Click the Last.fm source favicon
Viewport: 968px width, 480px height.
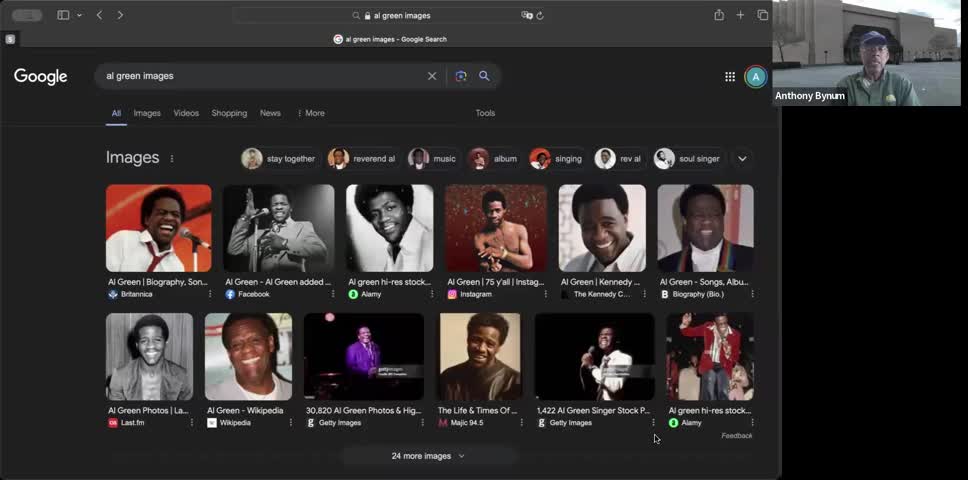[113, 423]
